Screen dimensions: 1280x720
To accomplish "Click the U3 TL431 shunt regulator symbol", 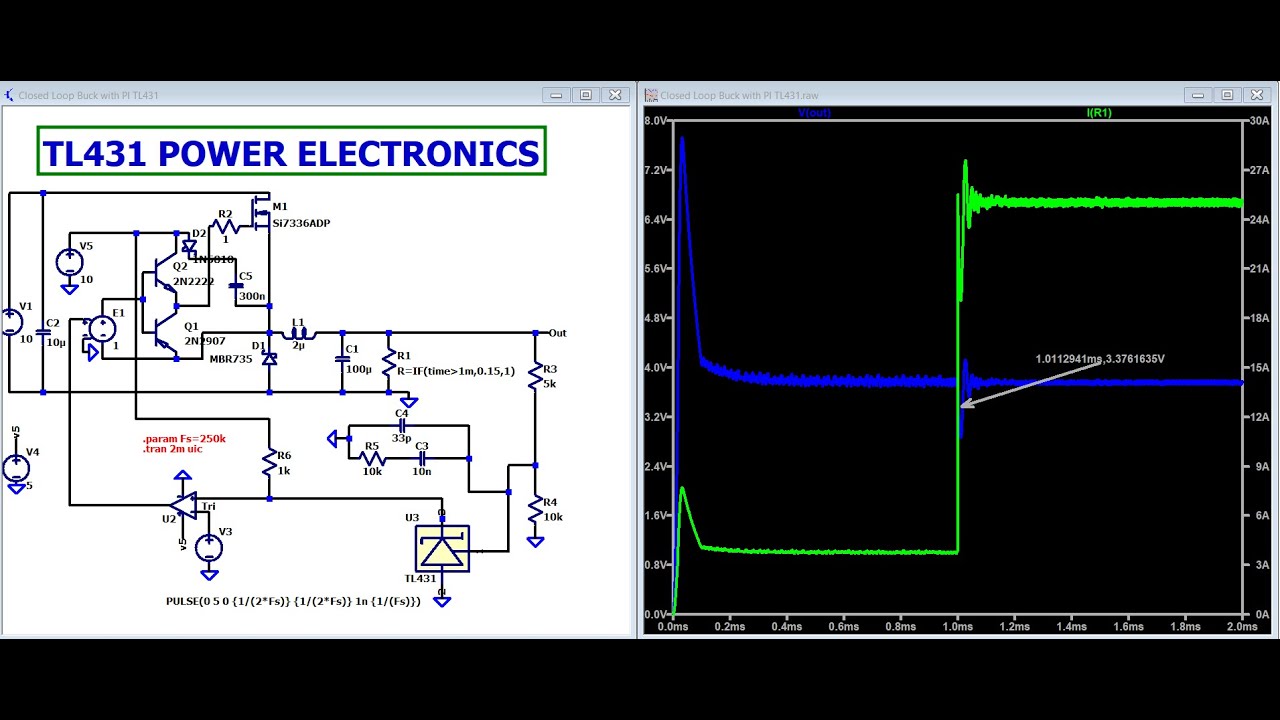I will 442,549.
